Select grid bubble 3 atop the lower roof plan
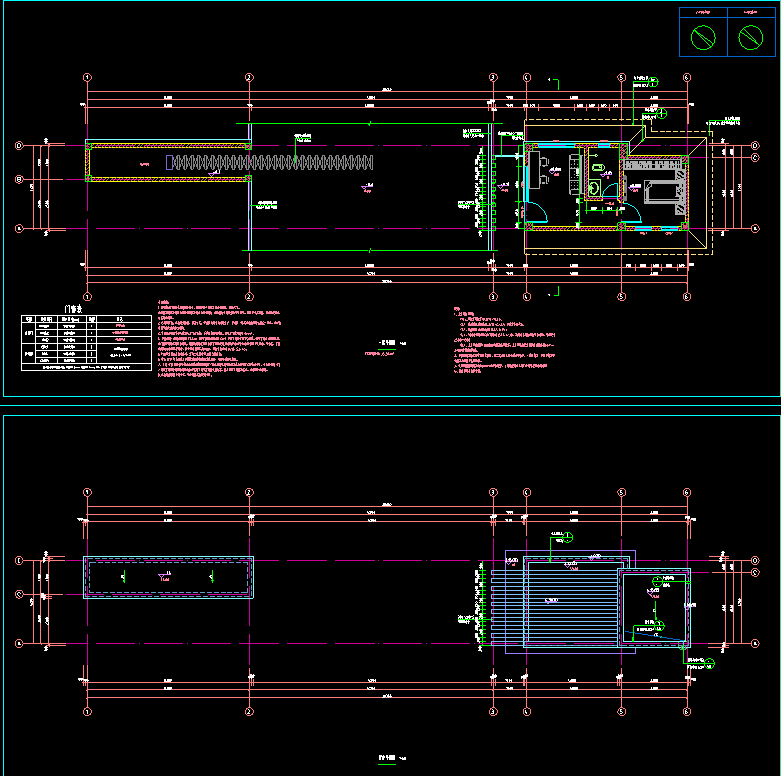 click(492, 492)
